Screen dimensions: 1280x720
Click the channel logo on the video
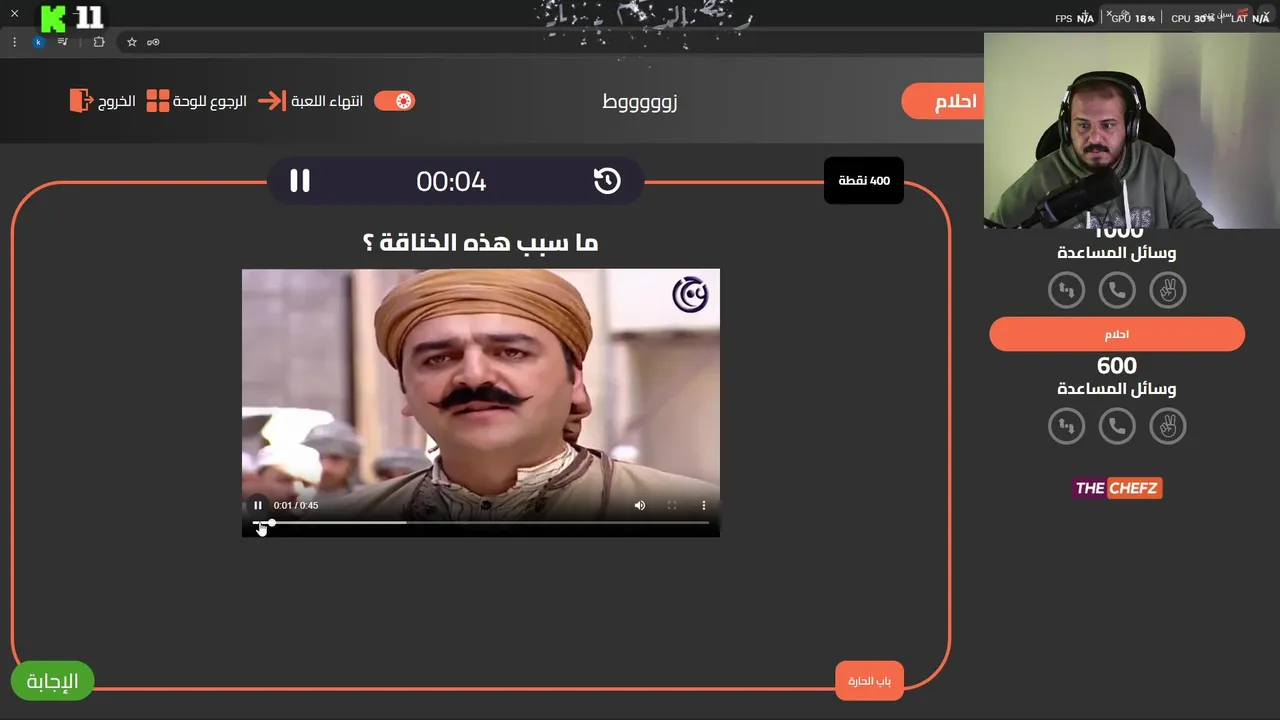click(690, 295)
